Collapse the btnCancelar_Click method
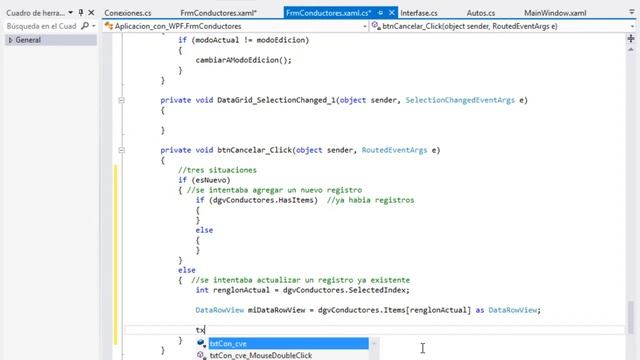Screen dimensions: 640x360 pos(121,150)
